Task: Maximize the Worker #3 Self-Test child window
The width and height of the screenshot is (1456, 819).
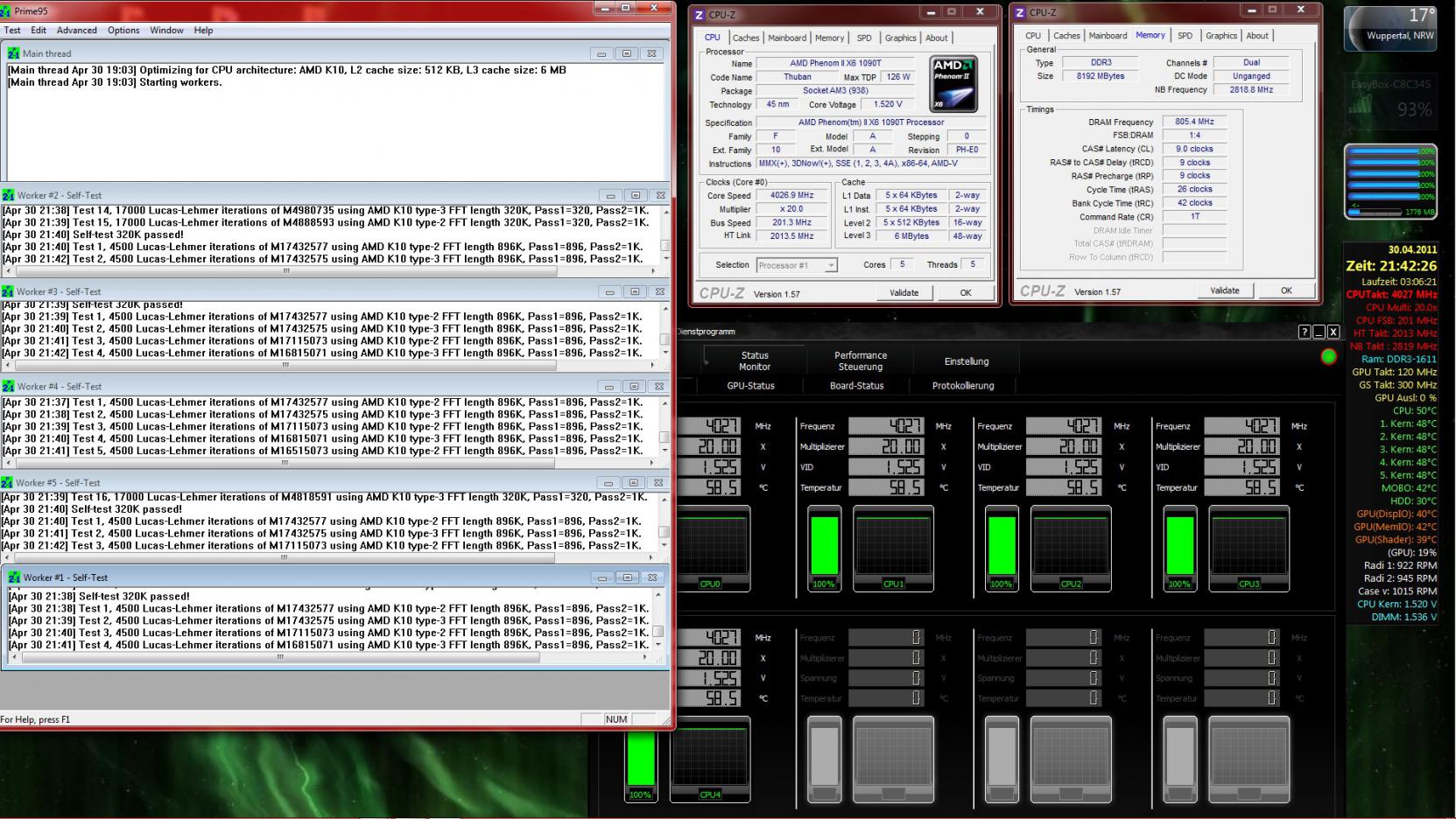Action: [x=635, y=291]
